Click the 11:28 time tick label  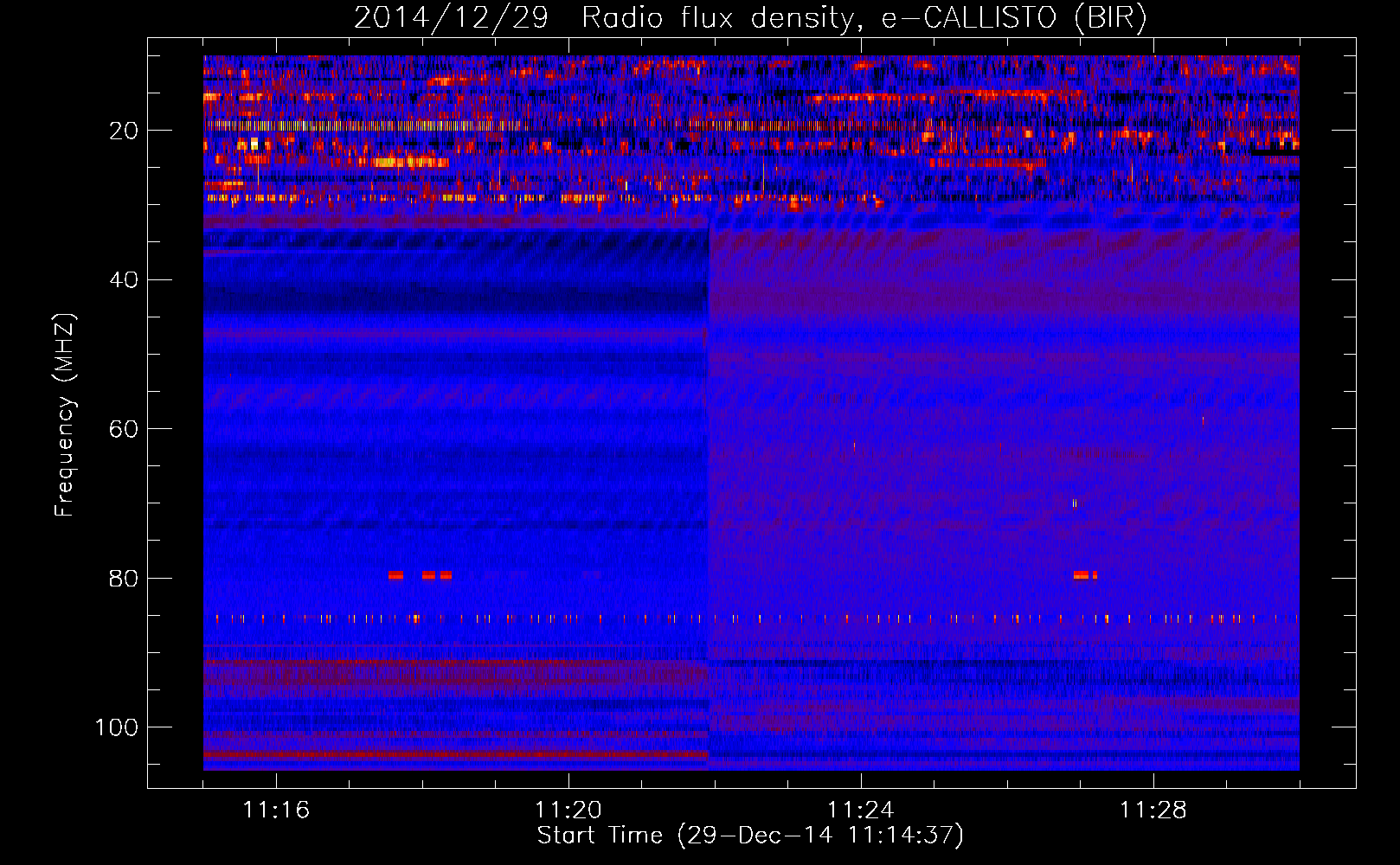click(1153, 811)
